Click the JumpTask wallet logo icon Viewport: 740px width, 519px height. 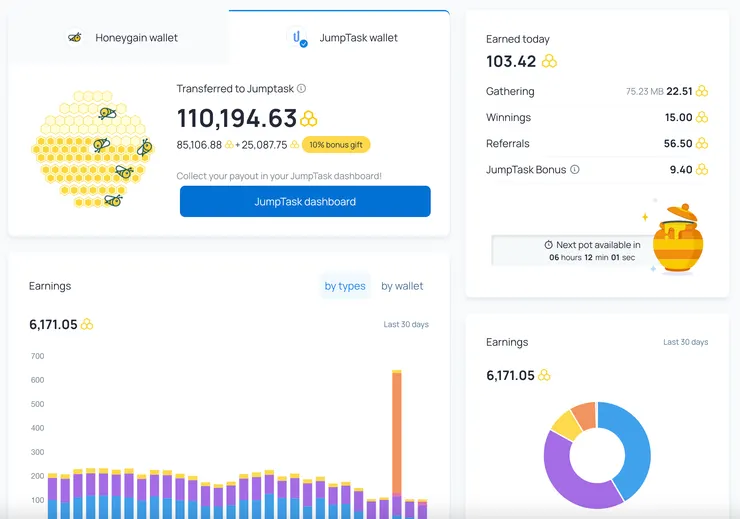click(297, 37)
